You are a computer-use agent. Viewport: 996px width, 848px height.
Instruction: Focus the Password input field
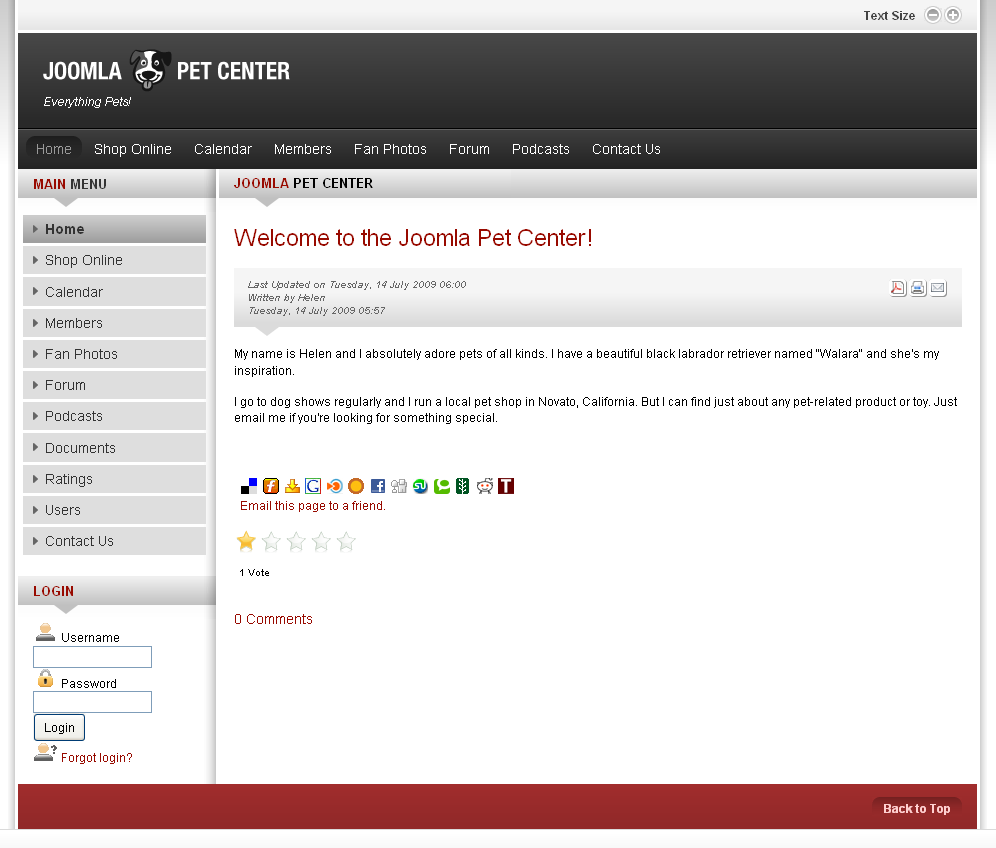point(92,702)
